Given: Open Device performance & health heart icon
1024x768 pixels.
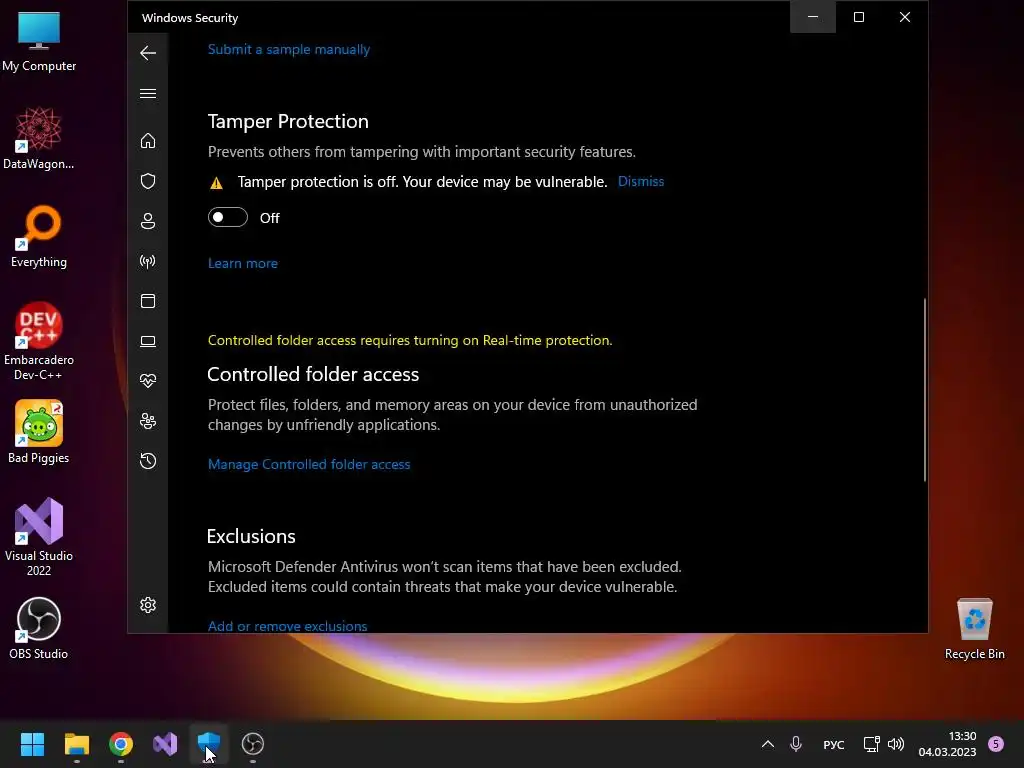Looking at the screenshot, I should [x=148, y=381].
